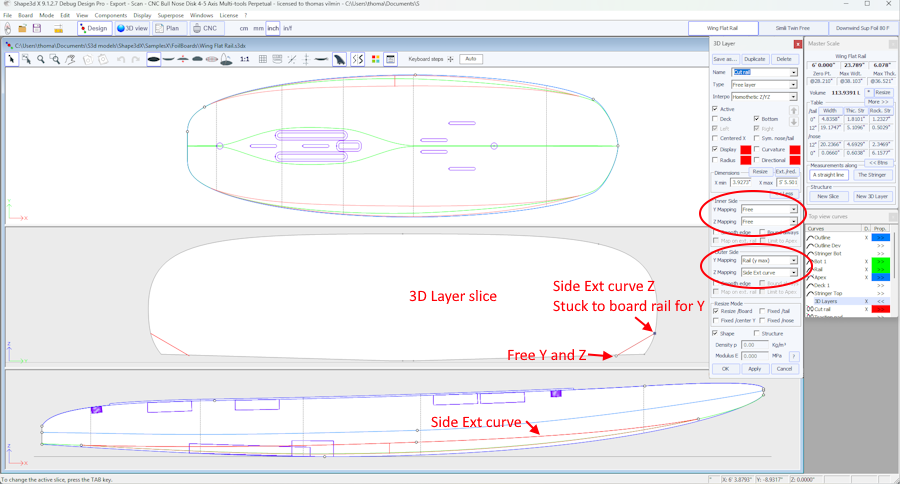Switch to the Small Twin Free tab
The height and width of the screenshot is (484, 900).
793,29
